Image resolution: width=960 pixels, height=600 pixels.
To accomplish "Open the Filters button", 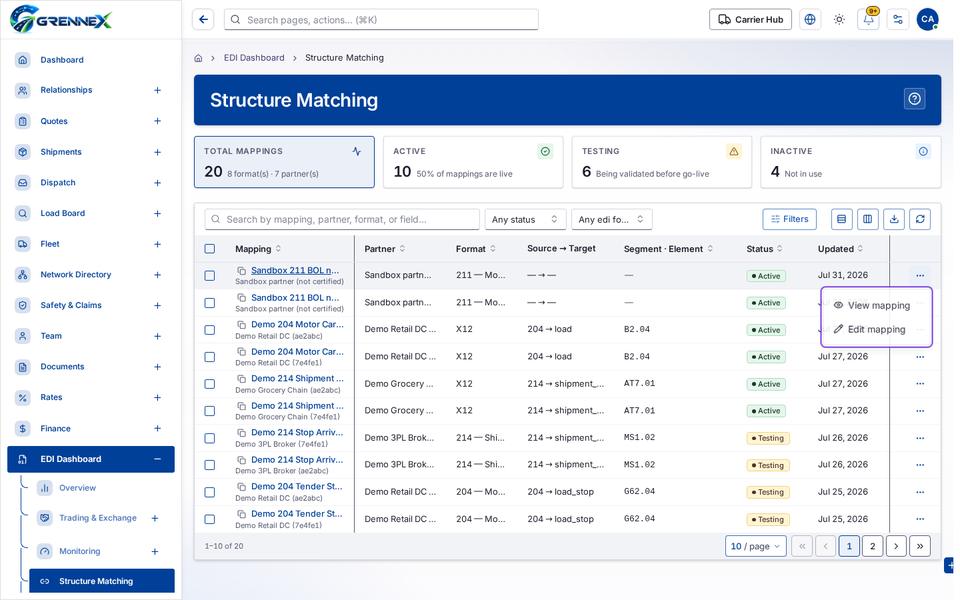I will (789, 219).
